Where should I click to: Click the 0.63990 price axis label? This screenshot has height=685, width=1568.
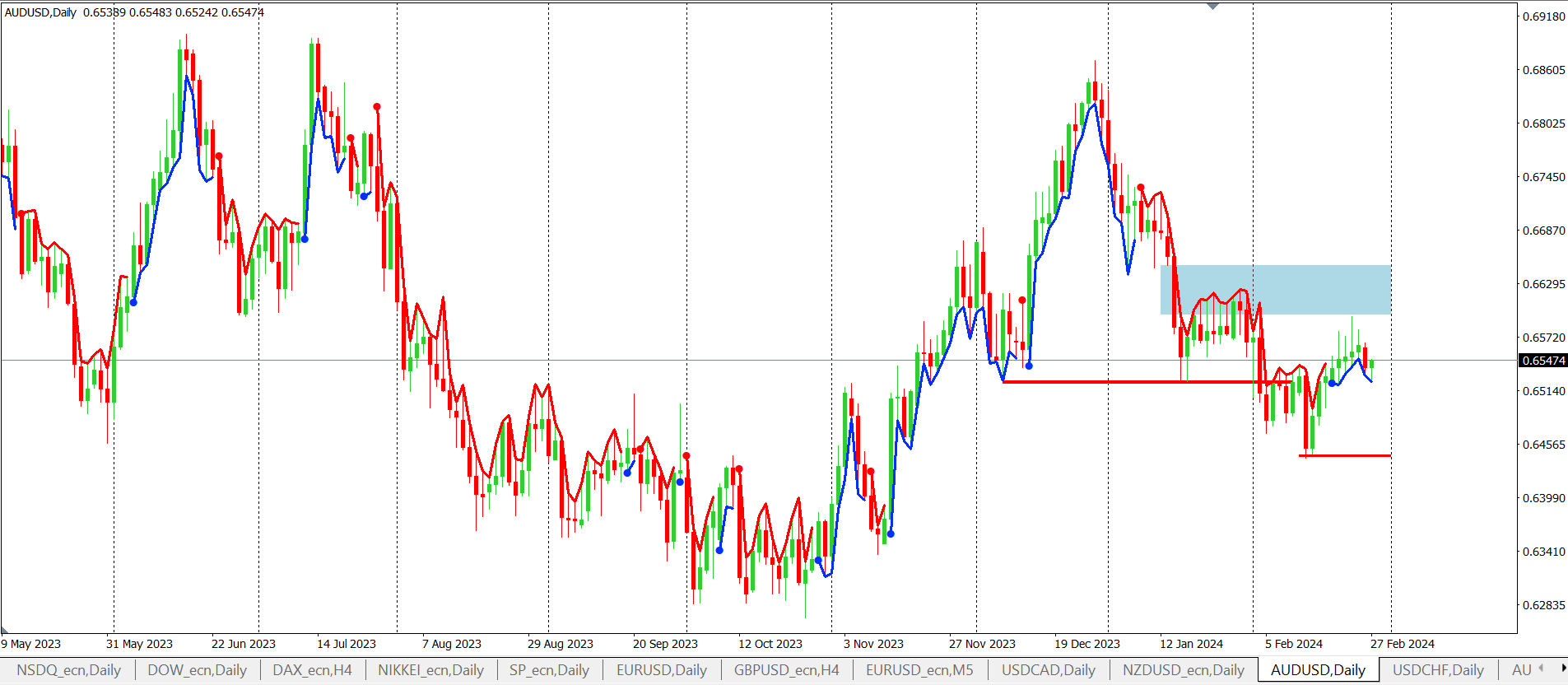(1544, 498)
